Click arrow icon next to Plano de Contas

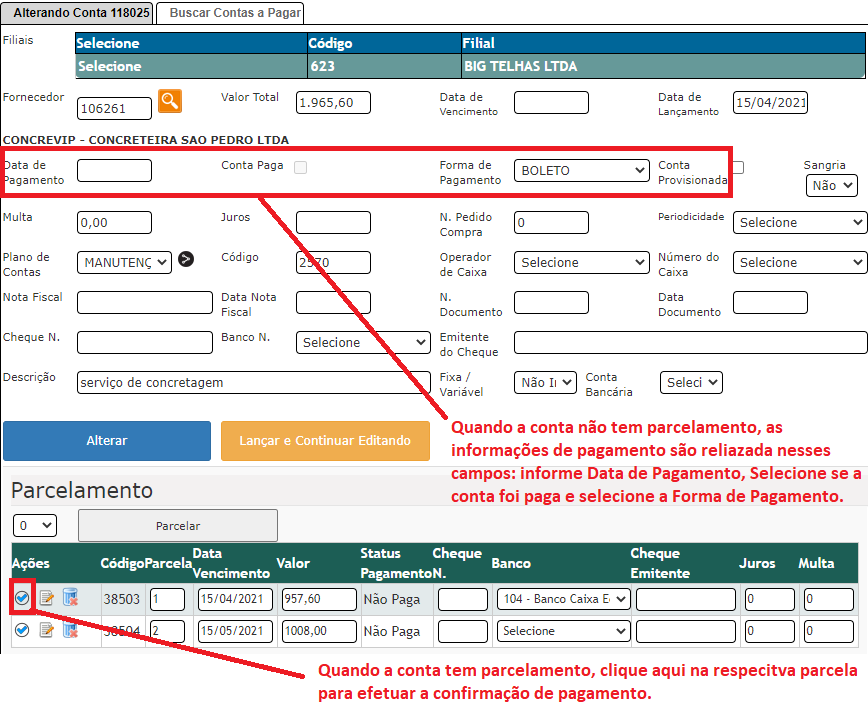[186, 260]
